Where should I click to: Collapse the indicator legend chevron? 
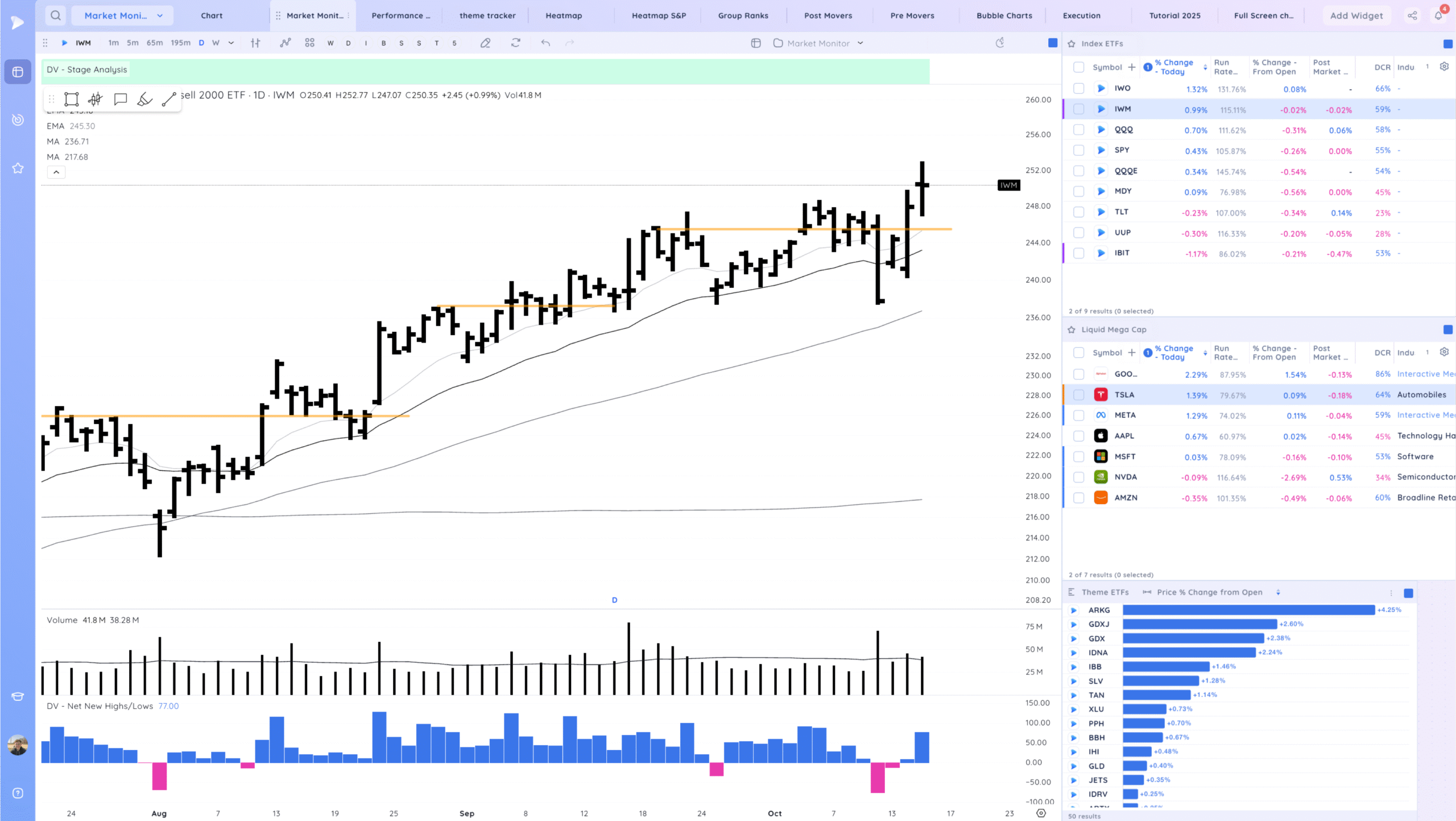(x=56, y=172)
